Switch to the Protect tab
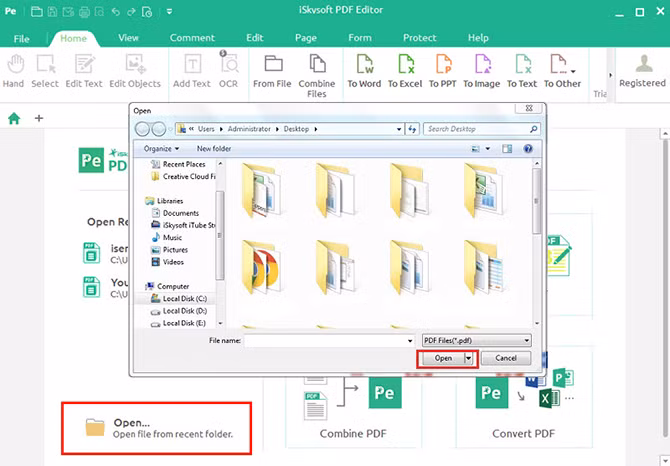The image size is (670, 466). (x=419, y=37)
